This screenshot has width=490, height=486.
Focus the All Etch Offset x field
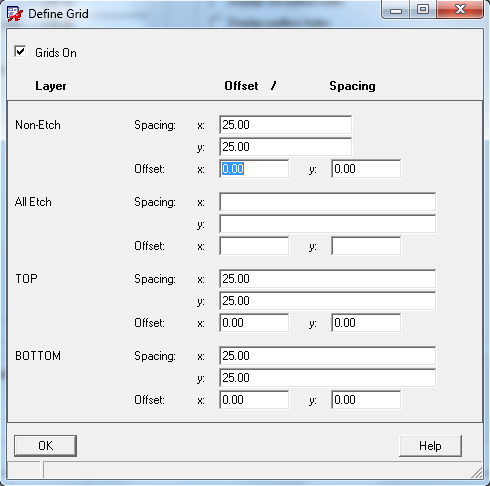click(254, 246)
